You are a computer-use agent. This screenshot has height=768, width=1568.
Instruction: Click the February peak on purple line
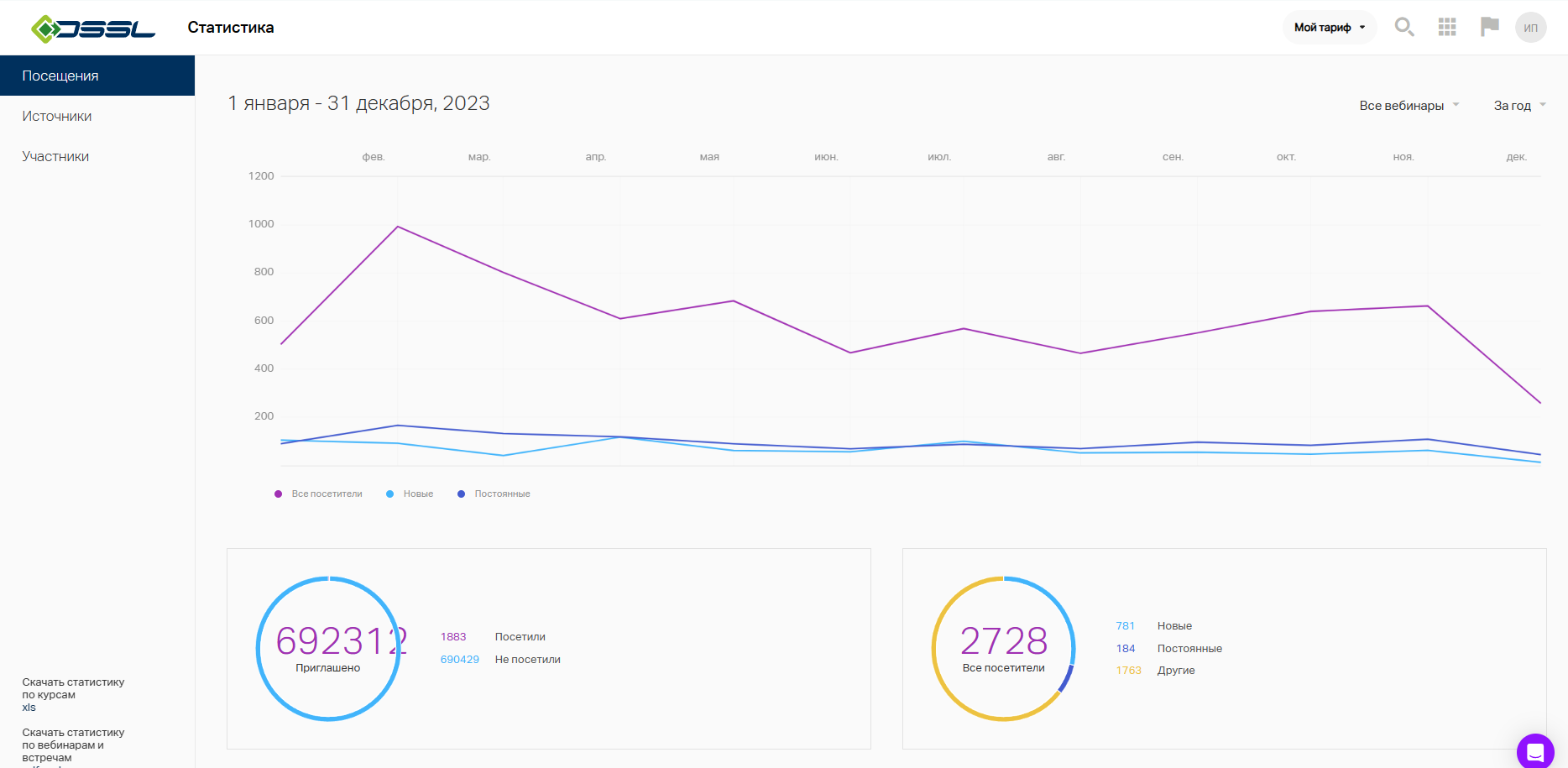[398, 227]
